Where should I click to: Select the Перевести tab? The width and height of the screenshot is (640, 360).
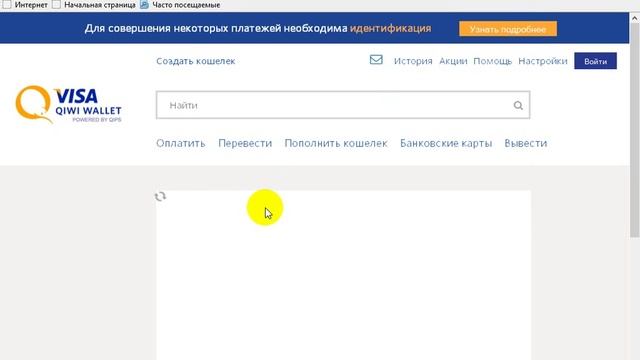pyautogui.click(x=245, y=143)
